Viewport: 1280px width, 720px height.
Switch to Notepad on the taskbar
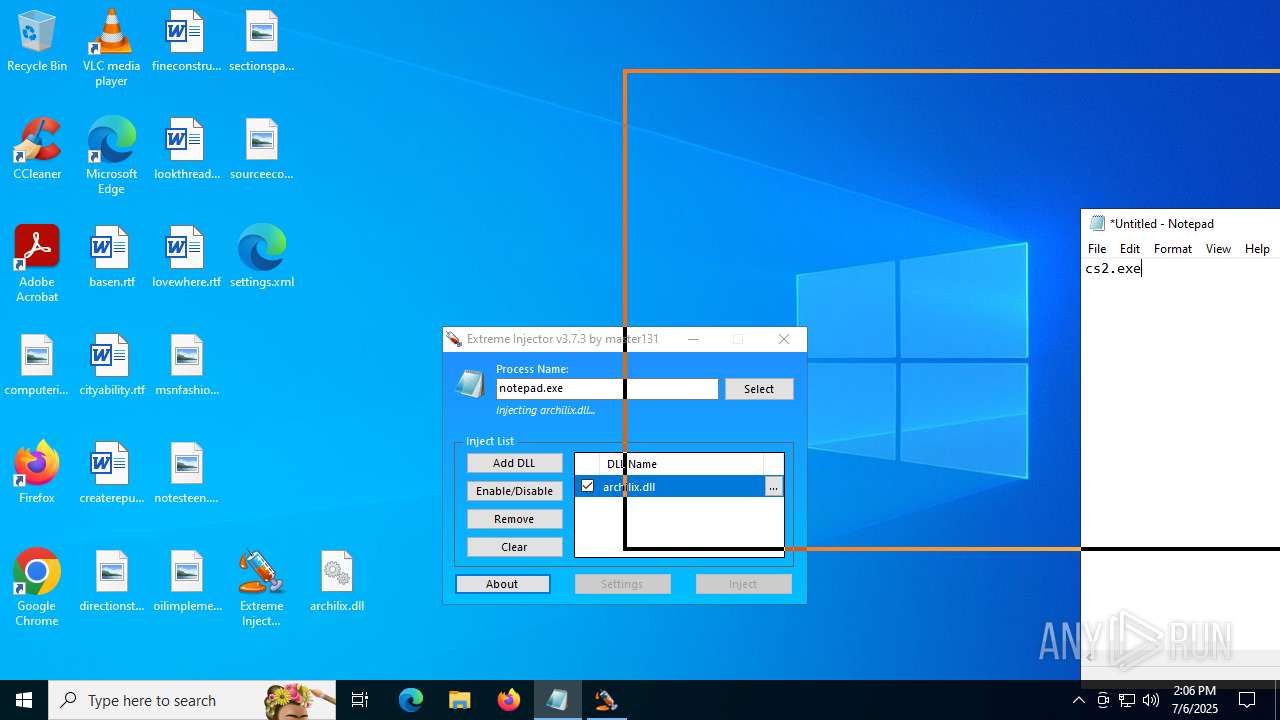[x=557, y=700]
